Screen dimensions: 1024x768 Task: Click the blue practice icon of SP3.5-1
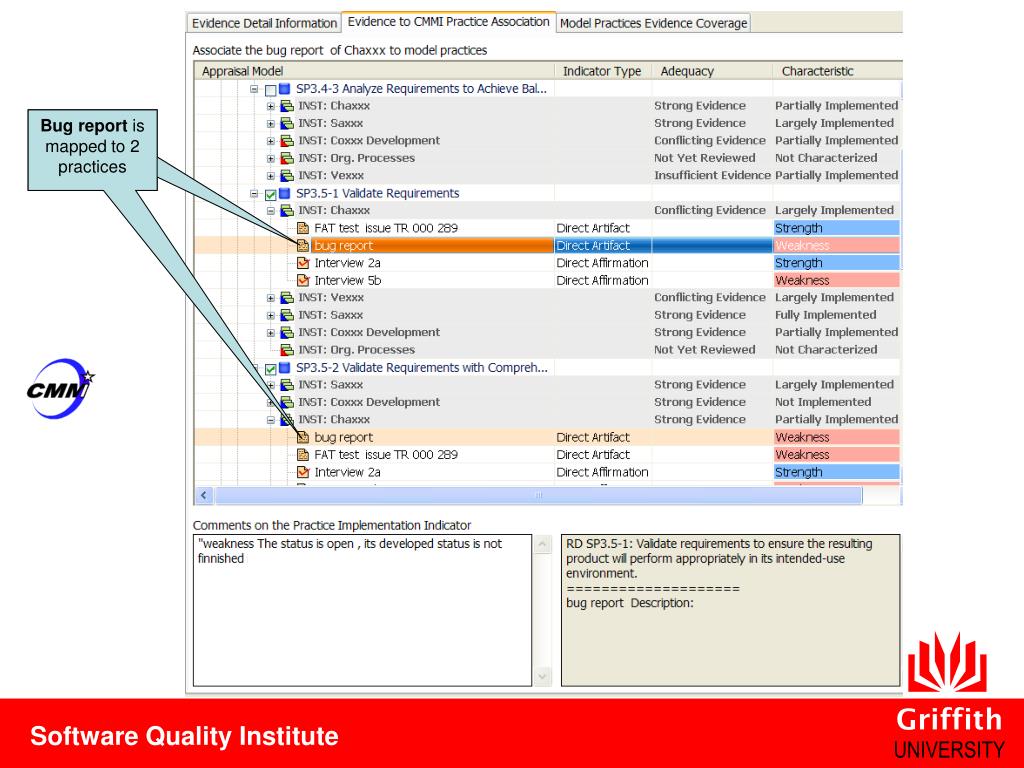click(x=285, y=193)
